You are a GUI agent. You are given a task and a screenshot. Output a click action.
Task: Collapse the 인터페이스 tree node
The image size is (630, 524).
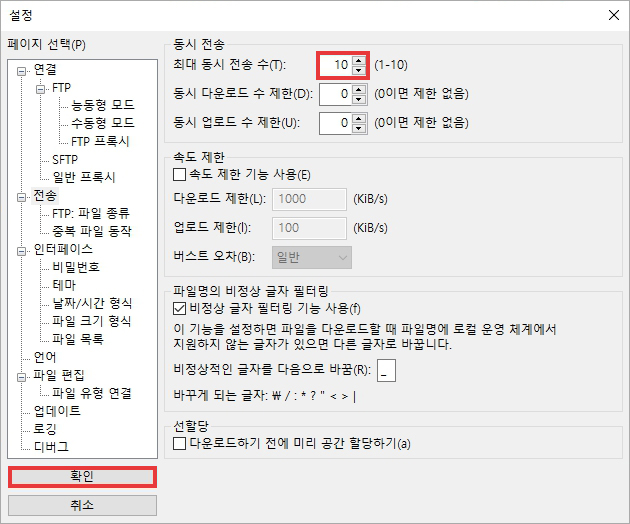pyautogui.click(x=21, y=251)
